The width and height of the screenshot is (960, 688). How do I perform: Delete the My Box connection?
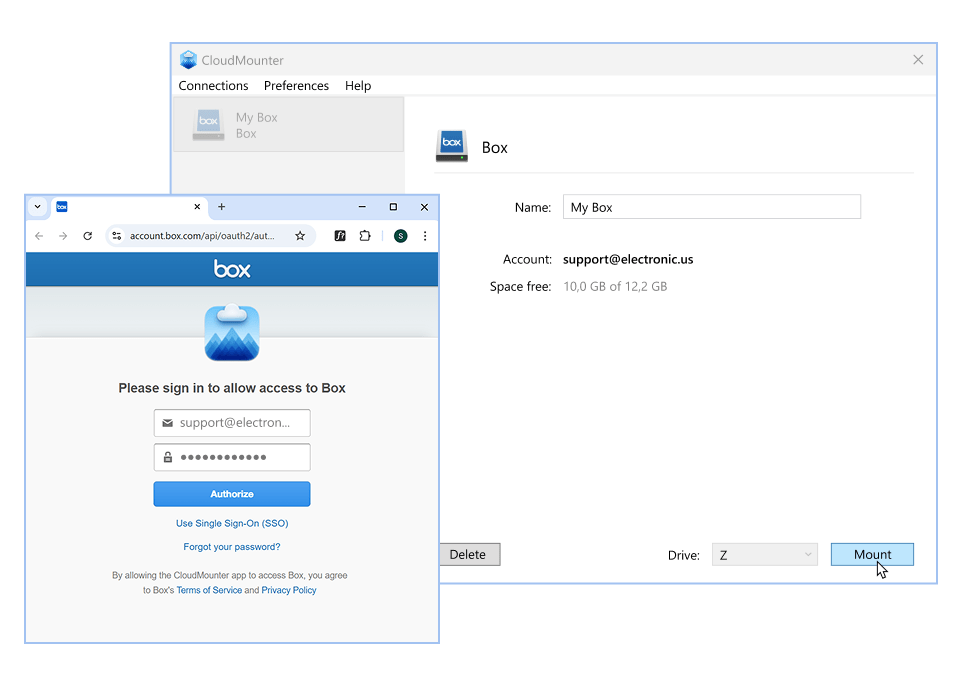(x=468, y=555)
